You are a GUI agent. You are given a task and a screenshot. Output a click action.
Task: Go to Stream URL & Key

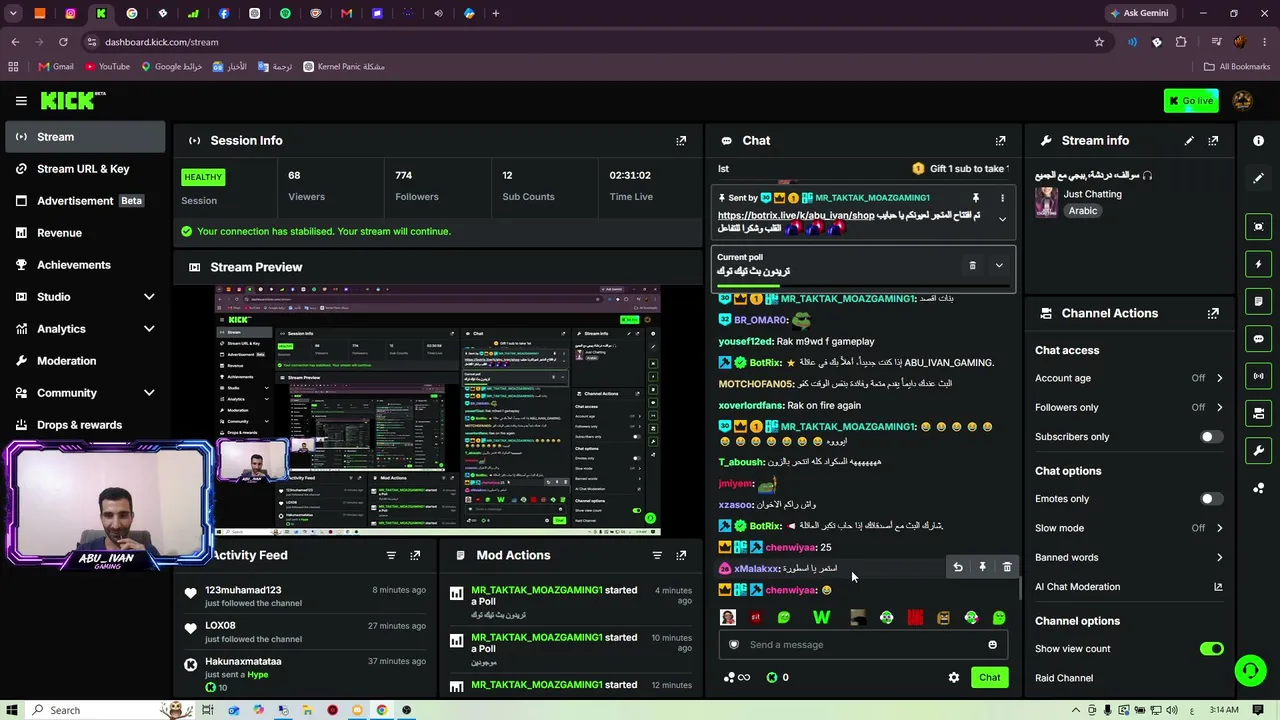(x=85, y=169)
